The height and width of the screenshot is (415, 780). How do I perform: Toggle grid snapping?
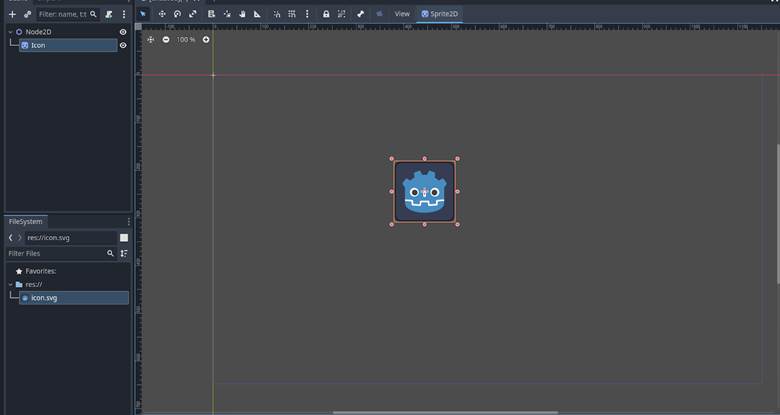292,14
